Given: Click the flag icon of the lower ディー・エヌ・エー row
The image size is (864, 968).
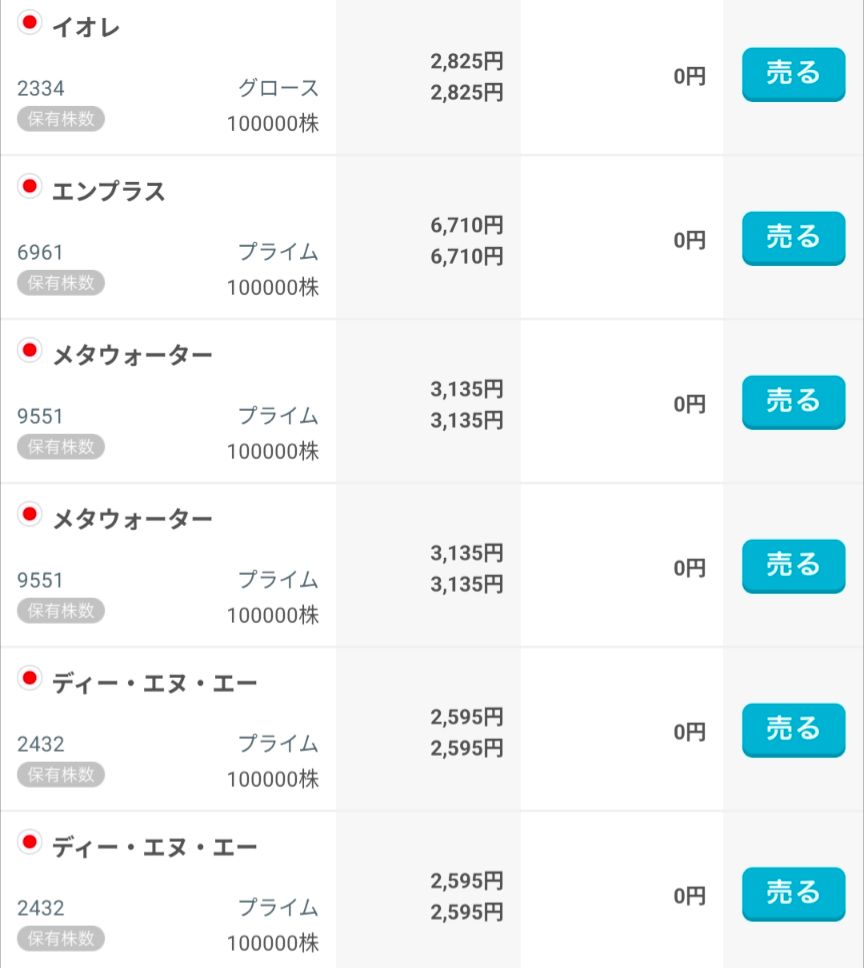Looking at the screenshot, I should pyautogui.click(x=29, y=842).
